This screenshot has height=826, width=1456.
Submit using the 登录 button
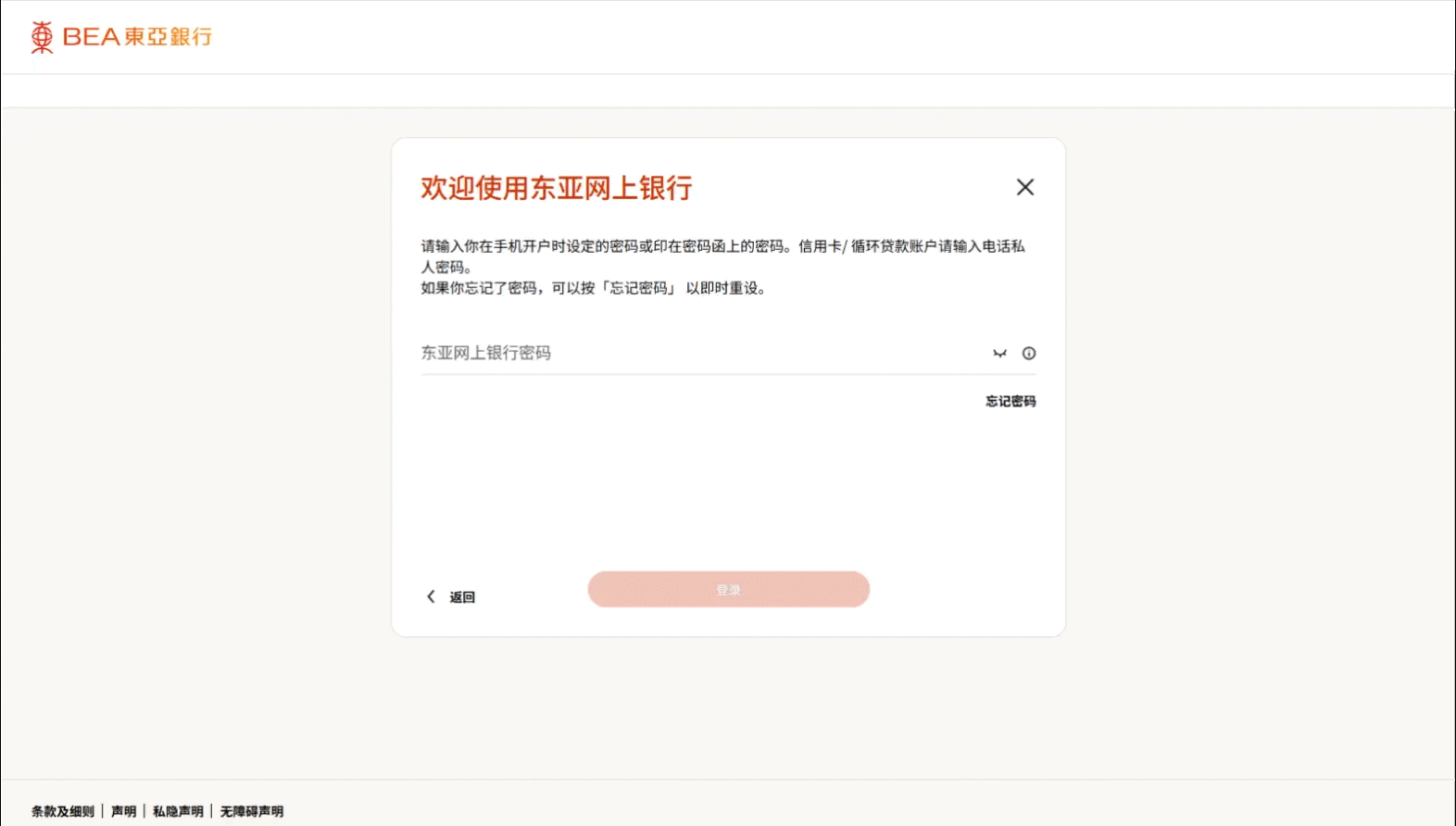pos(728,589)
